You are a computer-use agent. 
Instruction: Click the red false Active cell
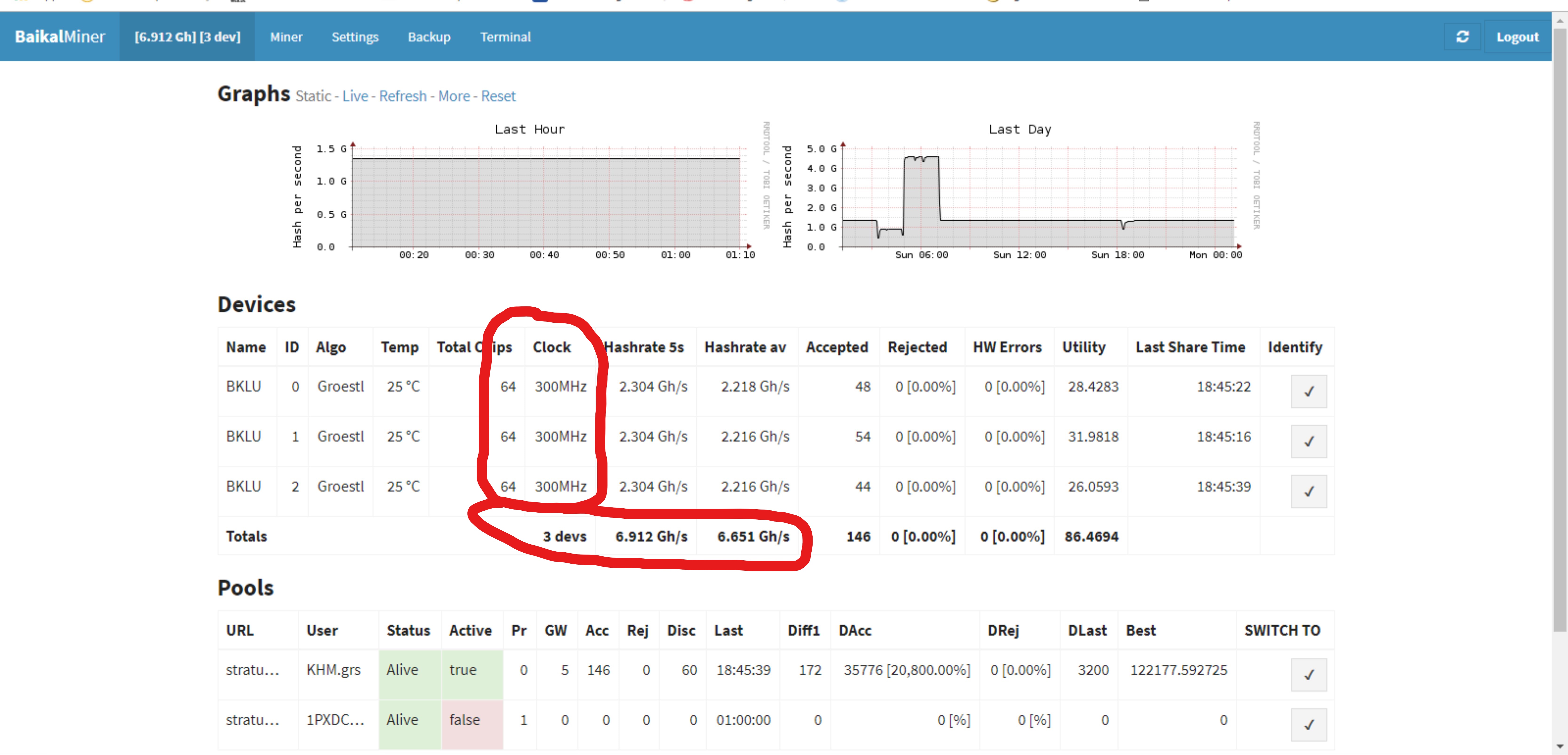coord(472,725)
